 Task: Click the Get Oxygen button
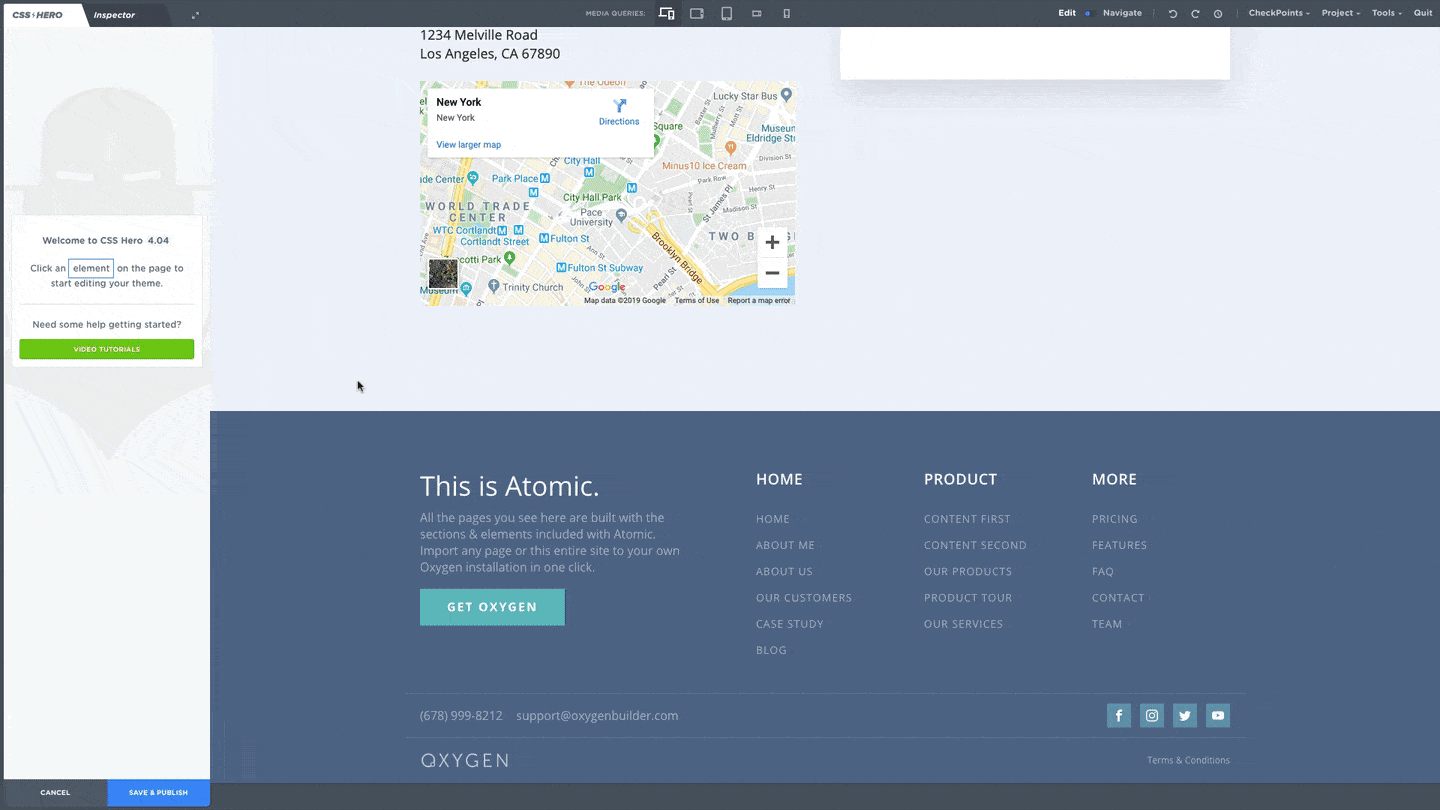click(492, 607)
